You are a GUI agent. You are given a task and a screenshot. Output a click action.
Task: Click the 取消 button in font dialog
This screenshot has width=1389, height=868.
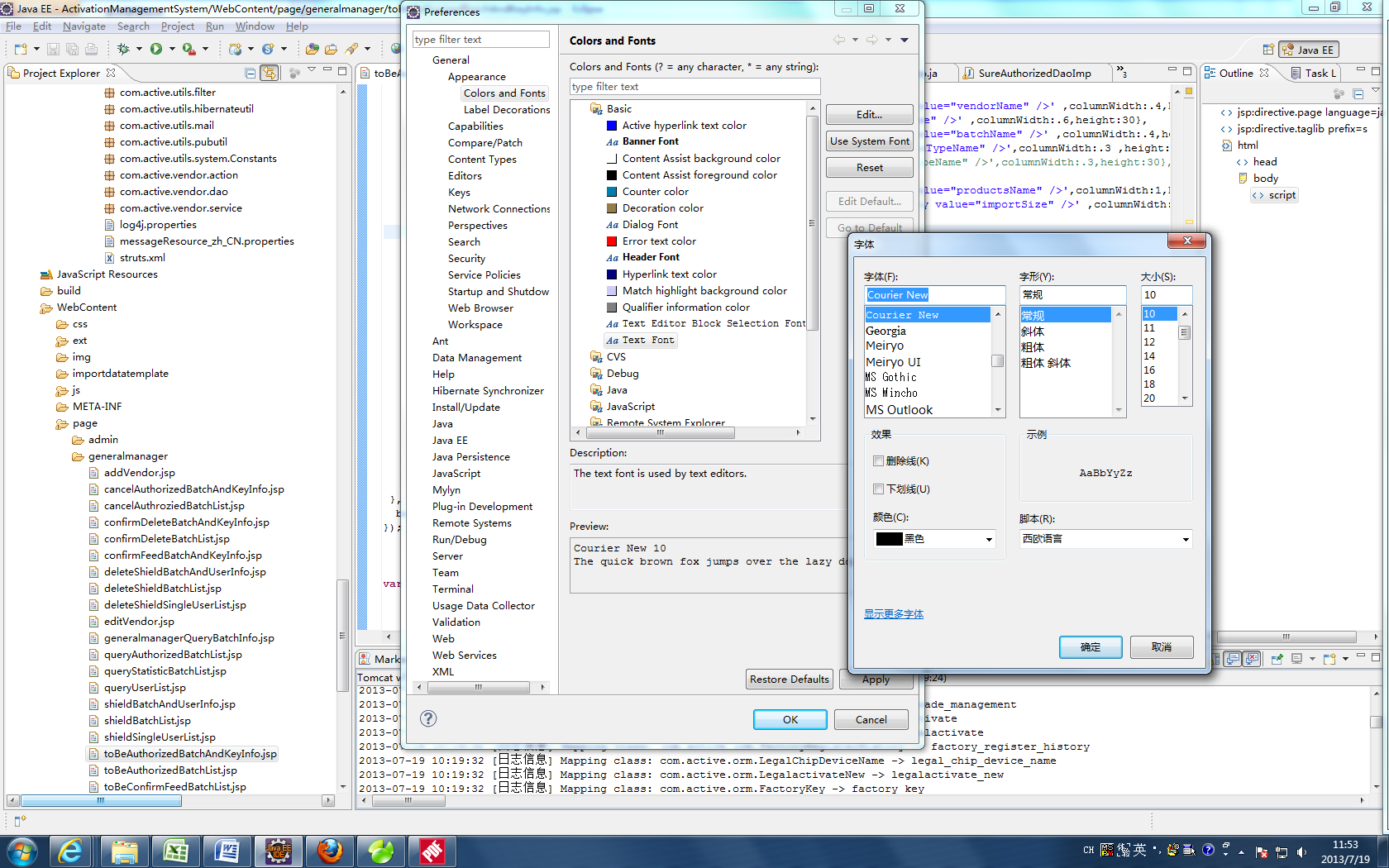pyautogui.click(x=1162, y=647)
